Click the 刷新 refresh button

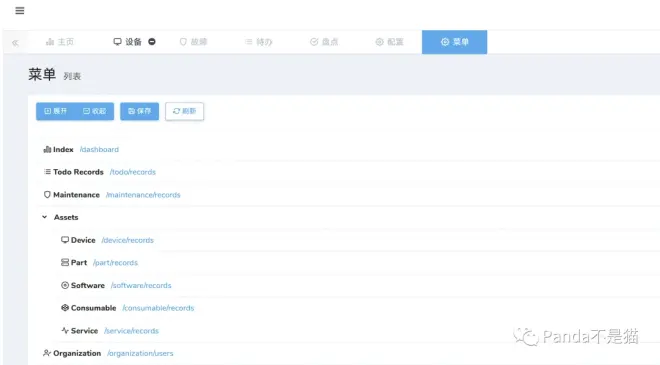pos(184,111)
